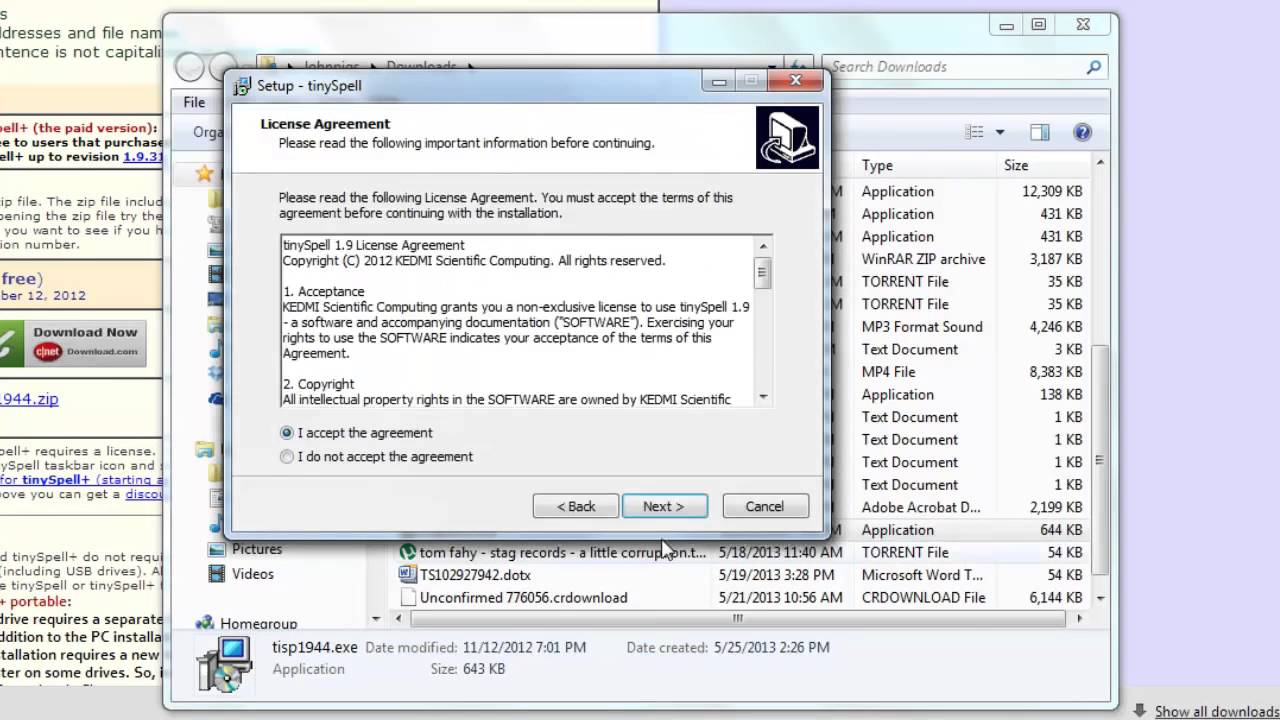Click the tisp1944.exe name in details pane
Screen dimensions: 1280x720
(x=315, y=647)
